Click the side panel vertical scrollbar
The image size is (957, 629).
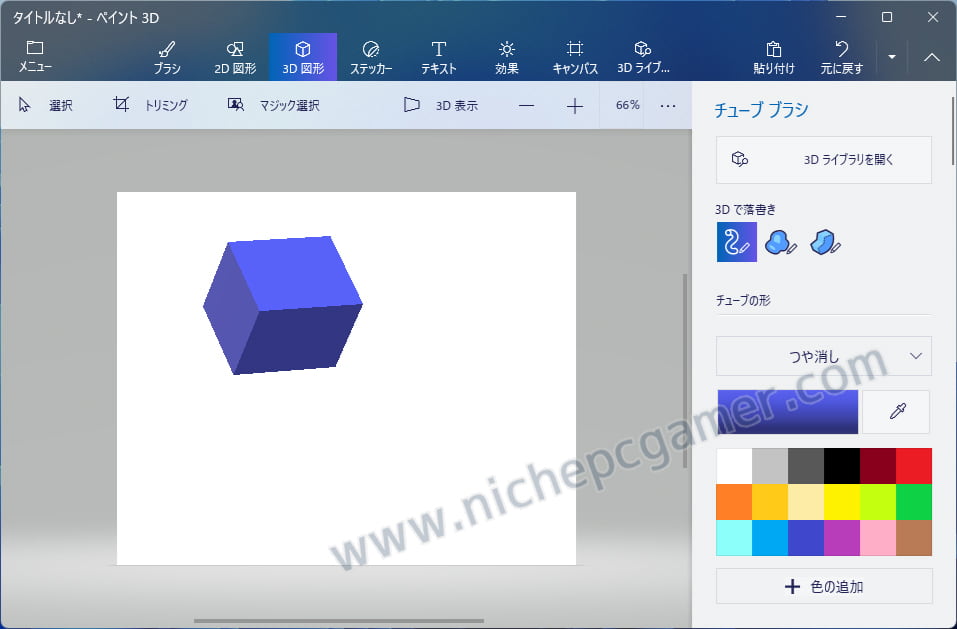pyautogui.click(x=953, y=131)
